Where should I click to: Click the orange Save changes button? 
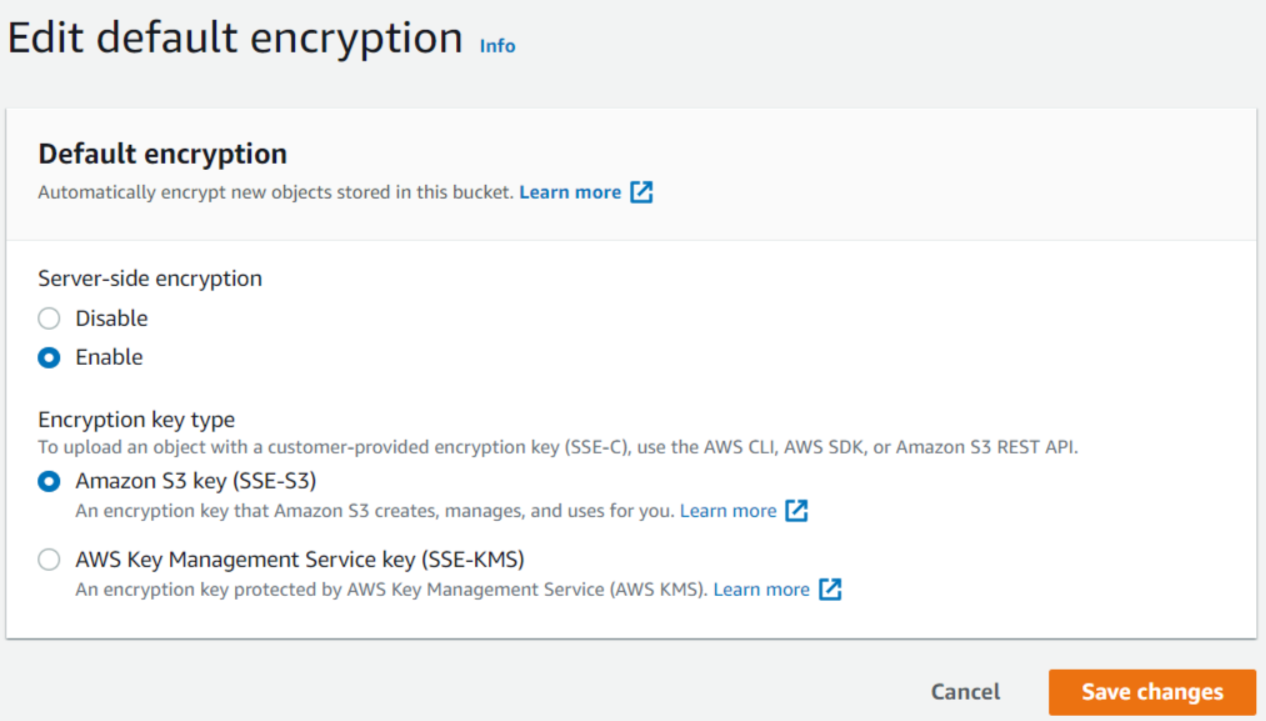(x=1152, y=692)
